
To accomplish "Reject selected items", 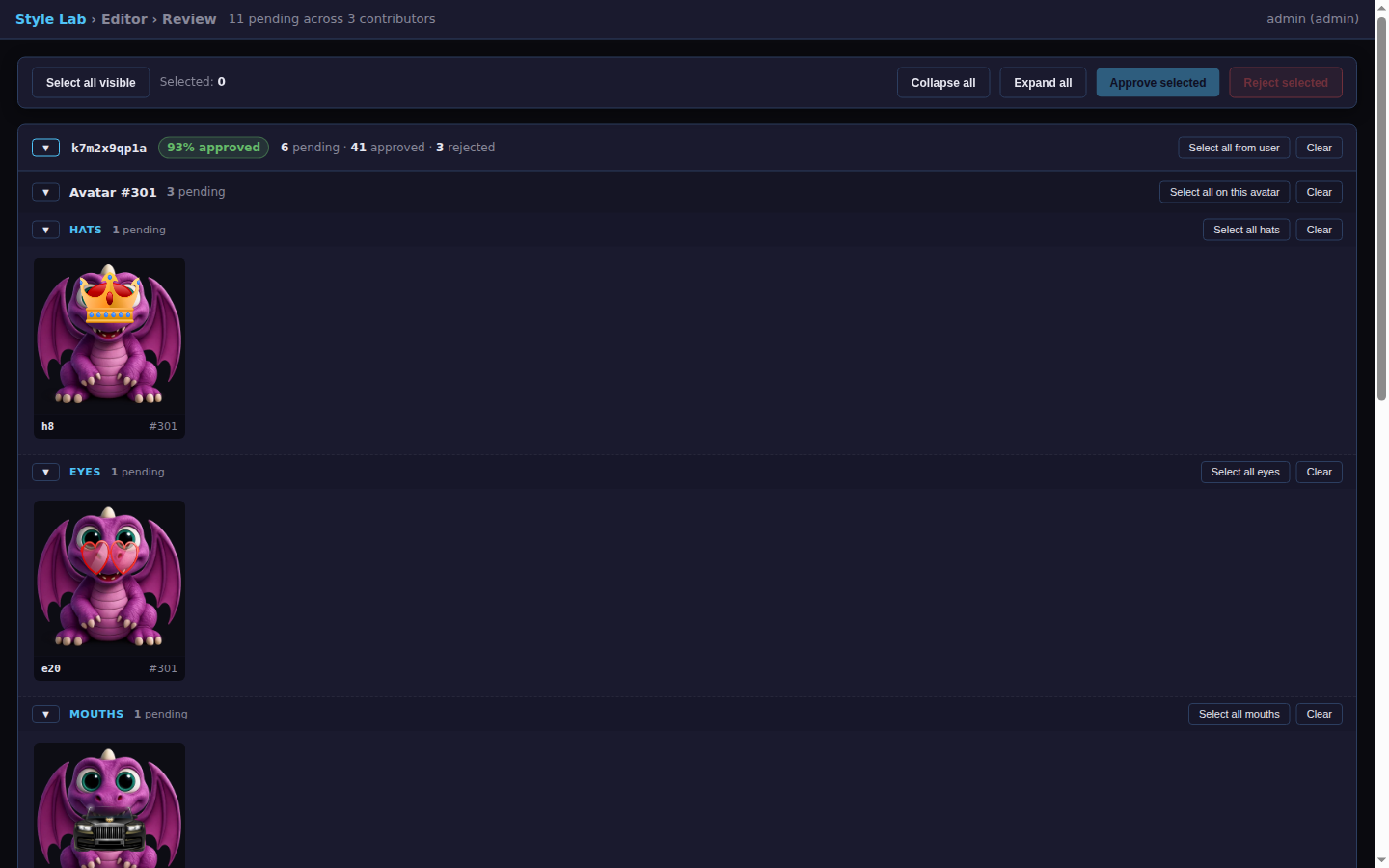I will [1286, 83].
